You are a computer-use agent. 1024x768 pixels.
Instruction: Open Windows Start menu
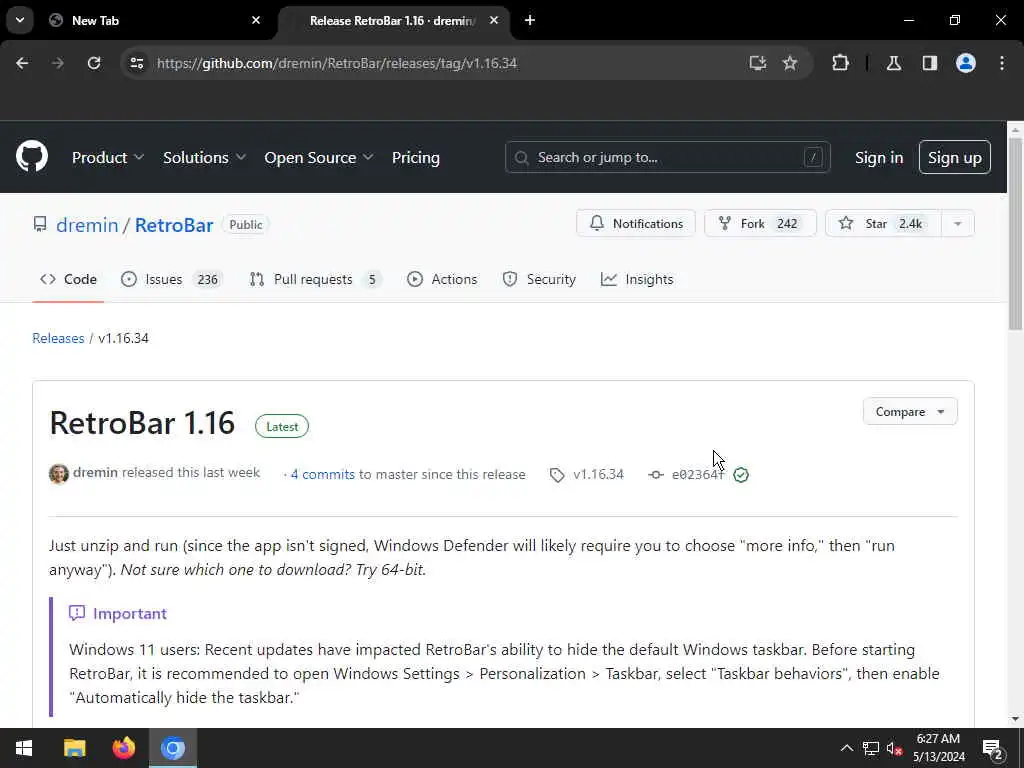(x=24, y=748)
